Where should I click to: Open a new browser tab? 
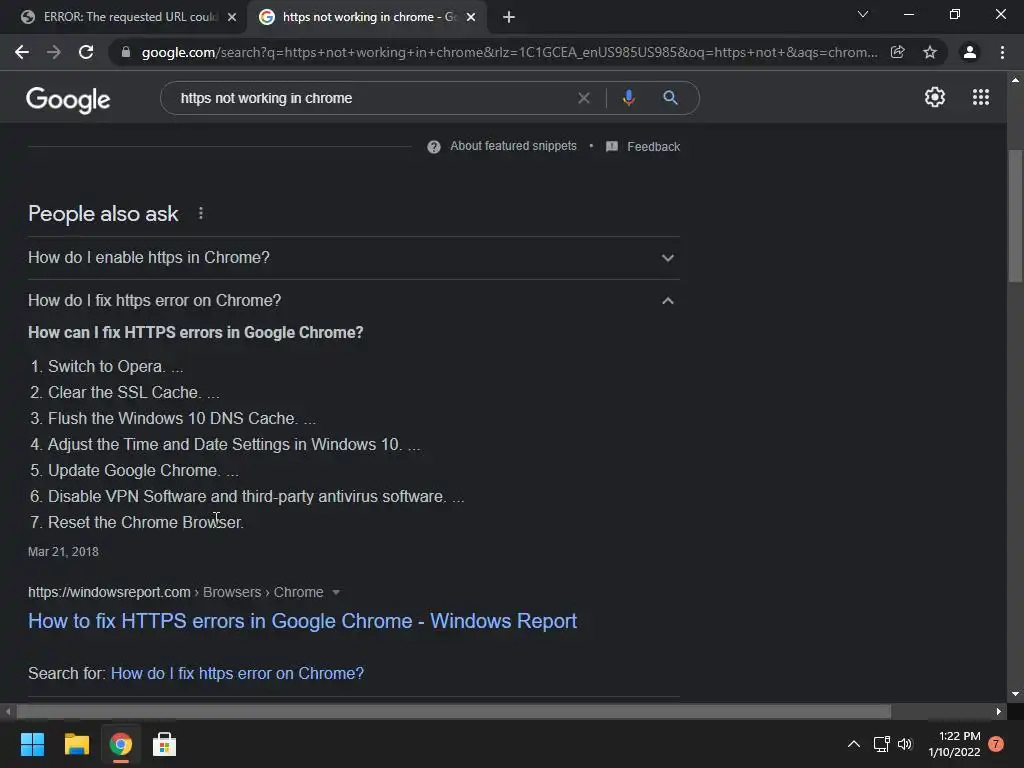tap(509, 17)
